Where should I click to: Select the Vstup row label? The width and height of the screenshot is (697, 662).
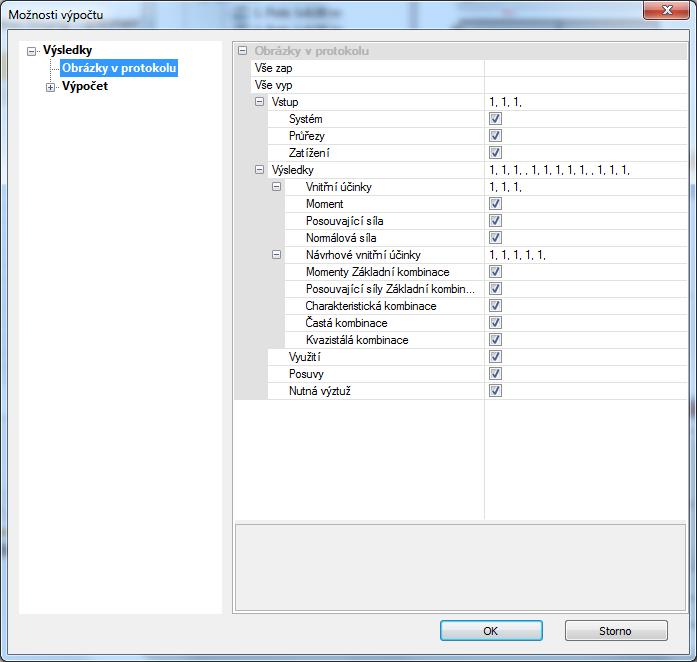285,102
